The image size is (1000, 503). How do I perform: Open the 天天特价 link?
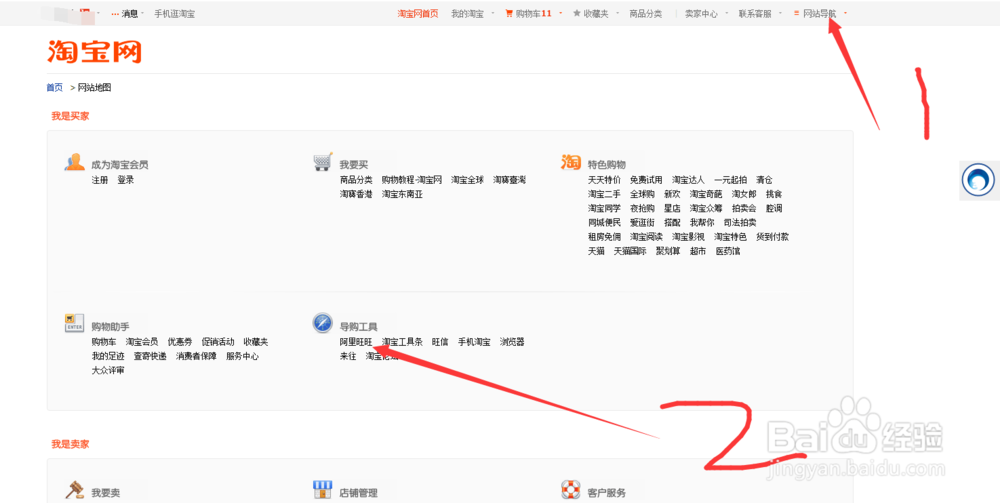[x=604, y=180]
